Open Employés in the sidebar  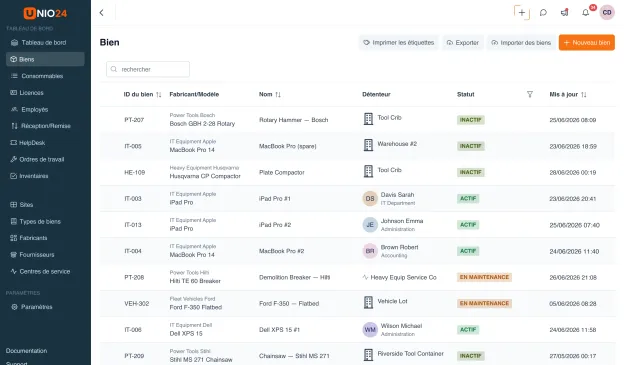point(45,109)
